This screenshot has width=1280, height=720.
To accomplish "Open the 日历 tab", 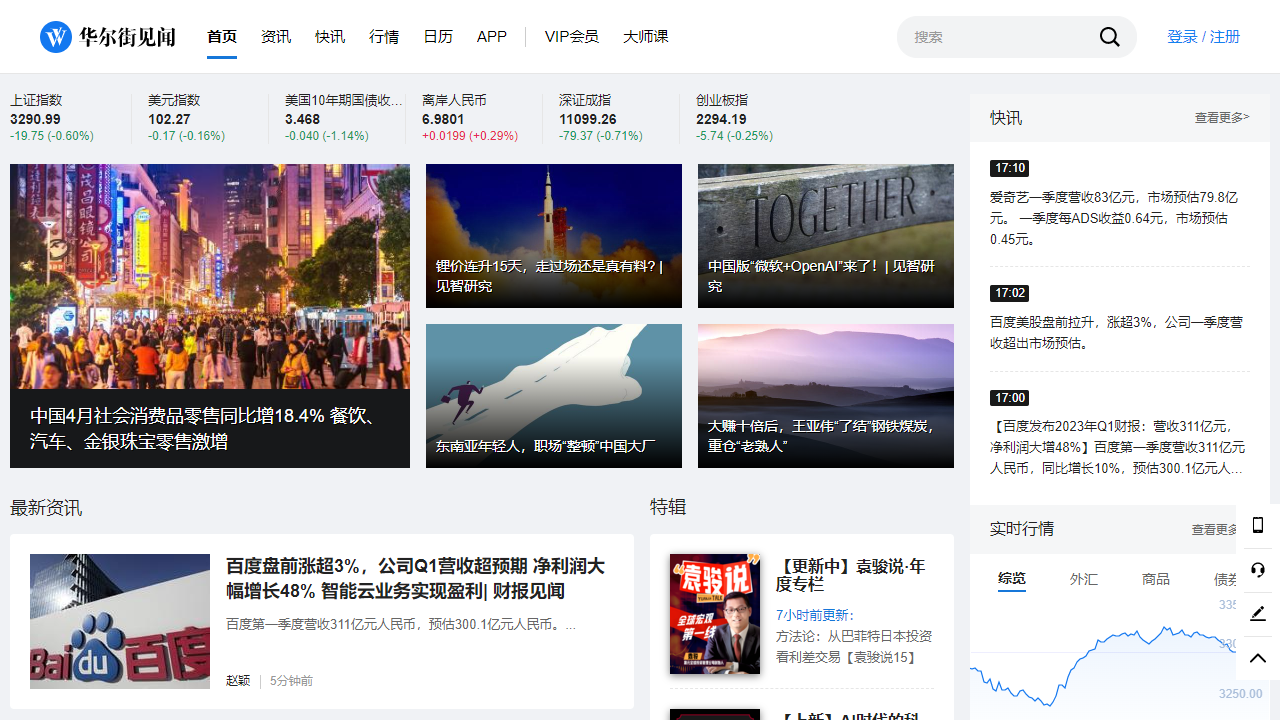I will (438, 36).
